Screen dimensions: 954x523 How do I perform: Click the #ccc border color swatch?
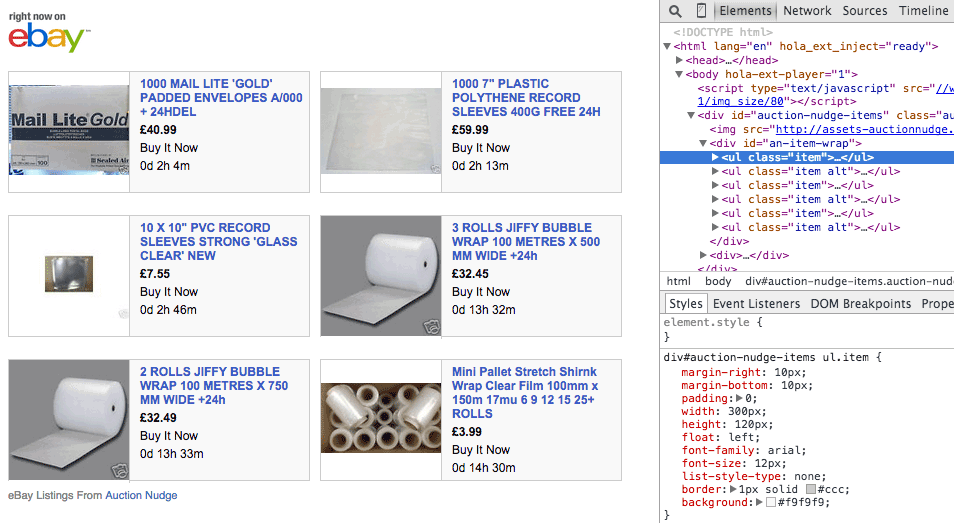(x=810, y=490)
